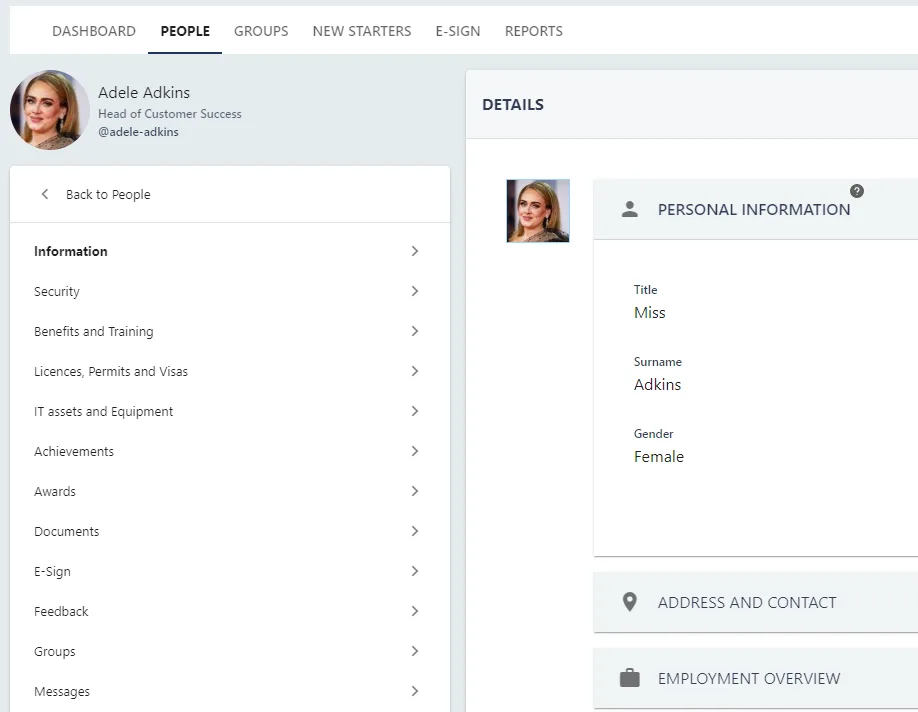The image size is (918, 712).
Task: Open Benefits and Training section
Action: click(x=230, y=331)
